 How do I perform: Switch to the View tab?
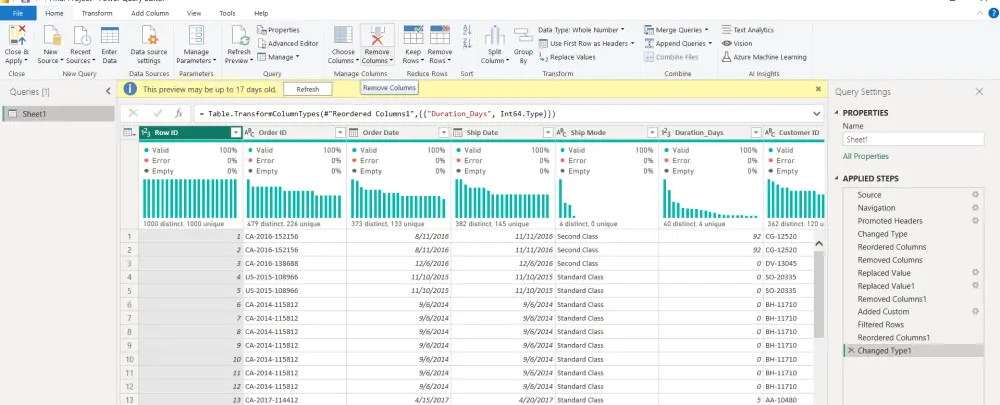click(x=194, y=13)
